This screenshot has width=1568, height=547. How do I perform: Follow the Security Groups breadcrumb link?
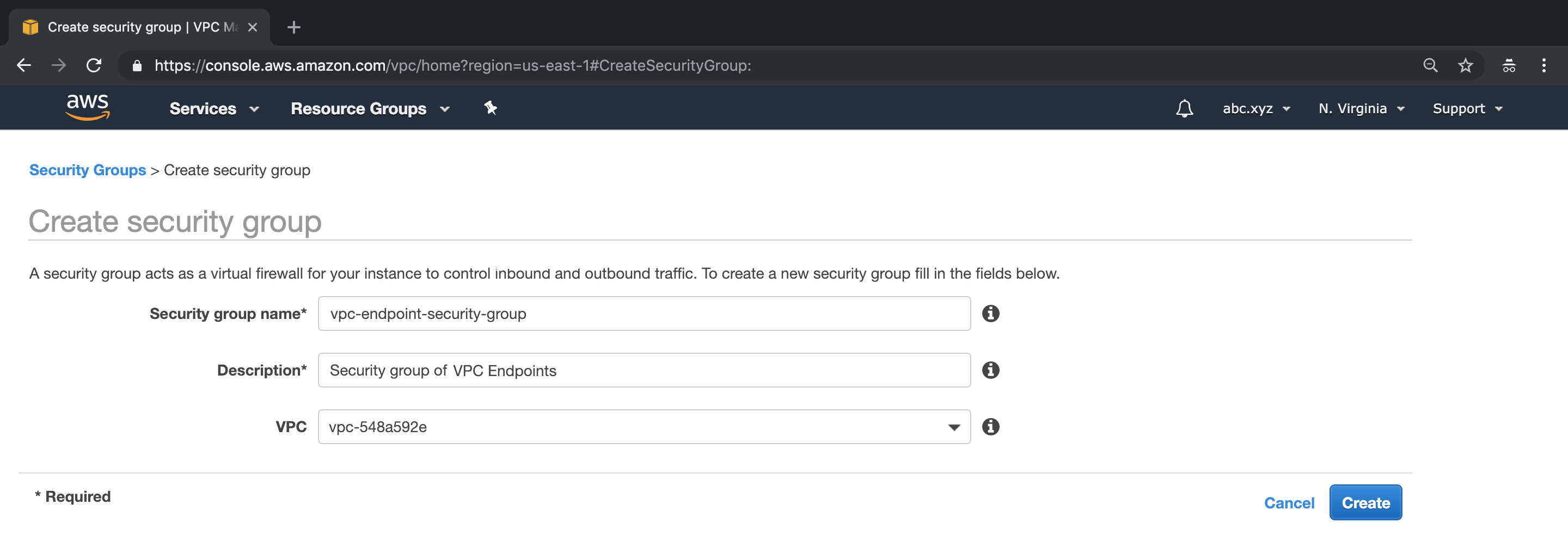pos(88,170)
